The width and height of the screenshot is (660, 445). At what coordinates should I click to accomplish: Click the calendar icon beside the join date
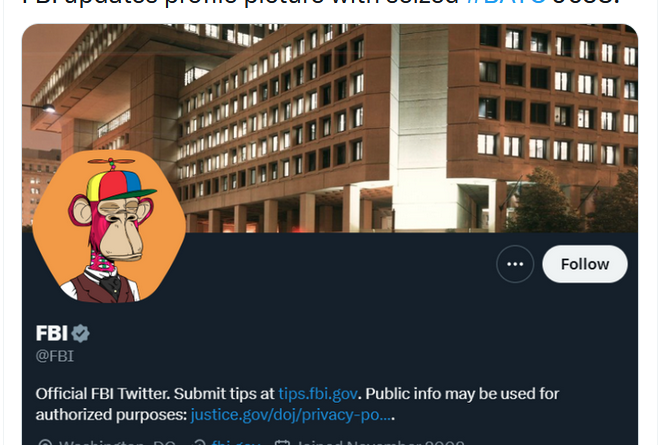pyautogui.click(x=283, y=442)
